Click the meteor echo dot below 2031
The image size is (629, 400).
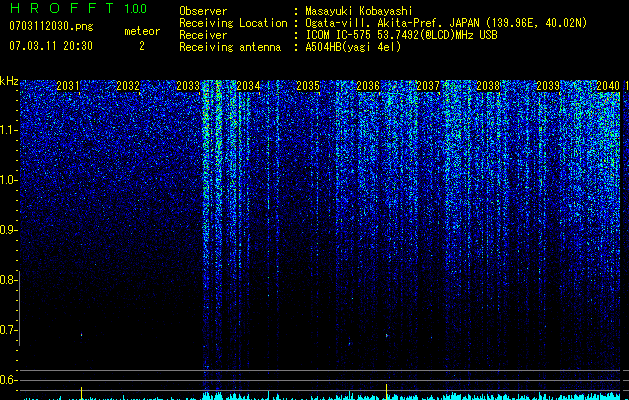click(82, 334)
